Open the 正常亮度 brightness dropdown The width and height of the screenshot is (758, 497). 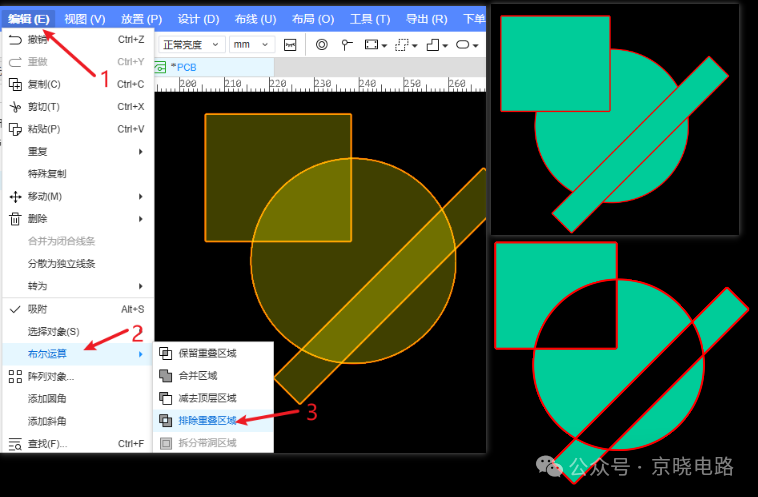click(191, 45)
